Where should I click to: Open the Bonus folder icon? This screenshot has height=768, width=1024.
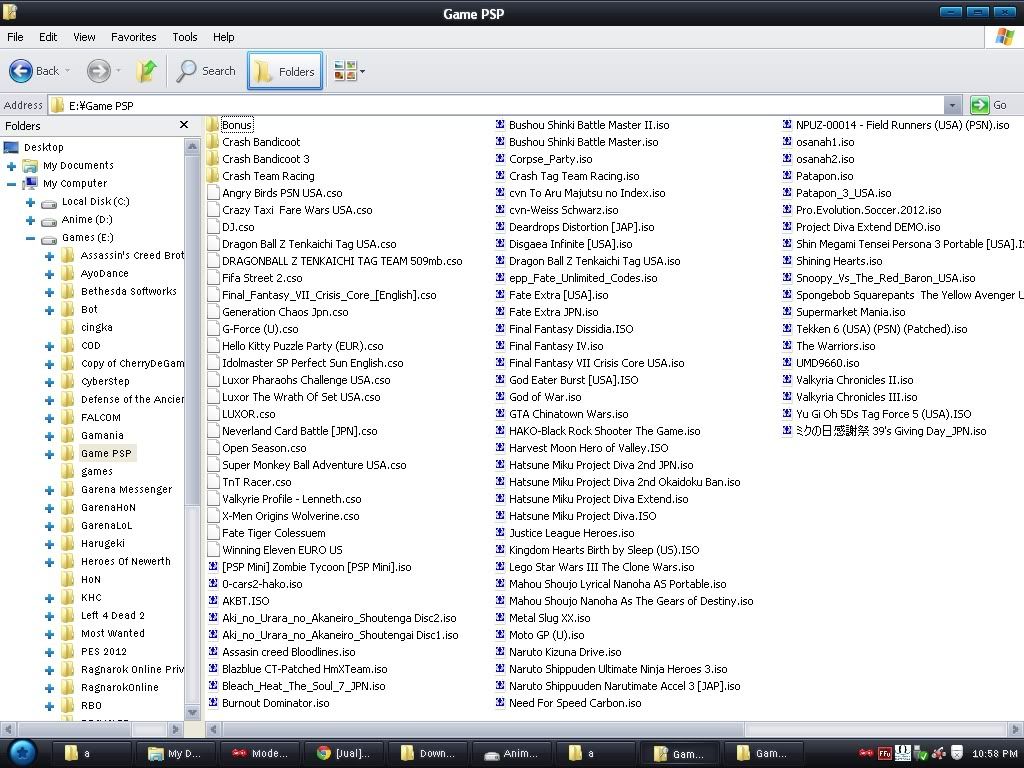(212, 125)
